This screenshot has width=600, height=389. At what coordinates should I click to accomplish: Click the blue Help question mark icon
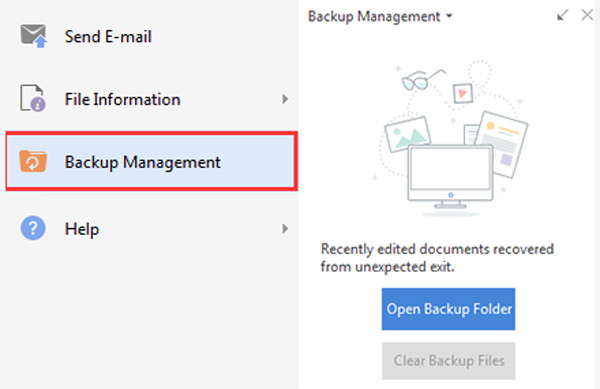tap(33, 228)
